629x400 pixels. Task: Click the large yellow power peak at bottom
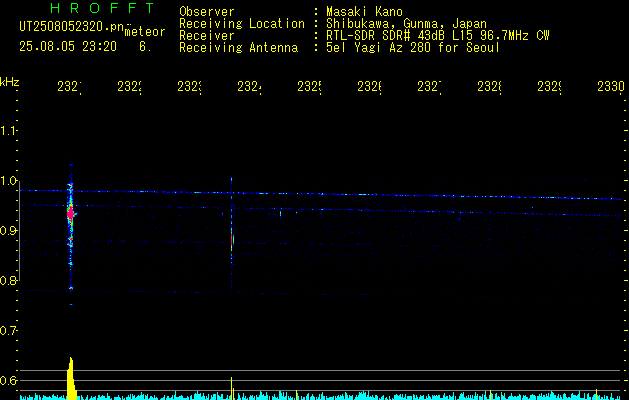(x=71, y=378)
